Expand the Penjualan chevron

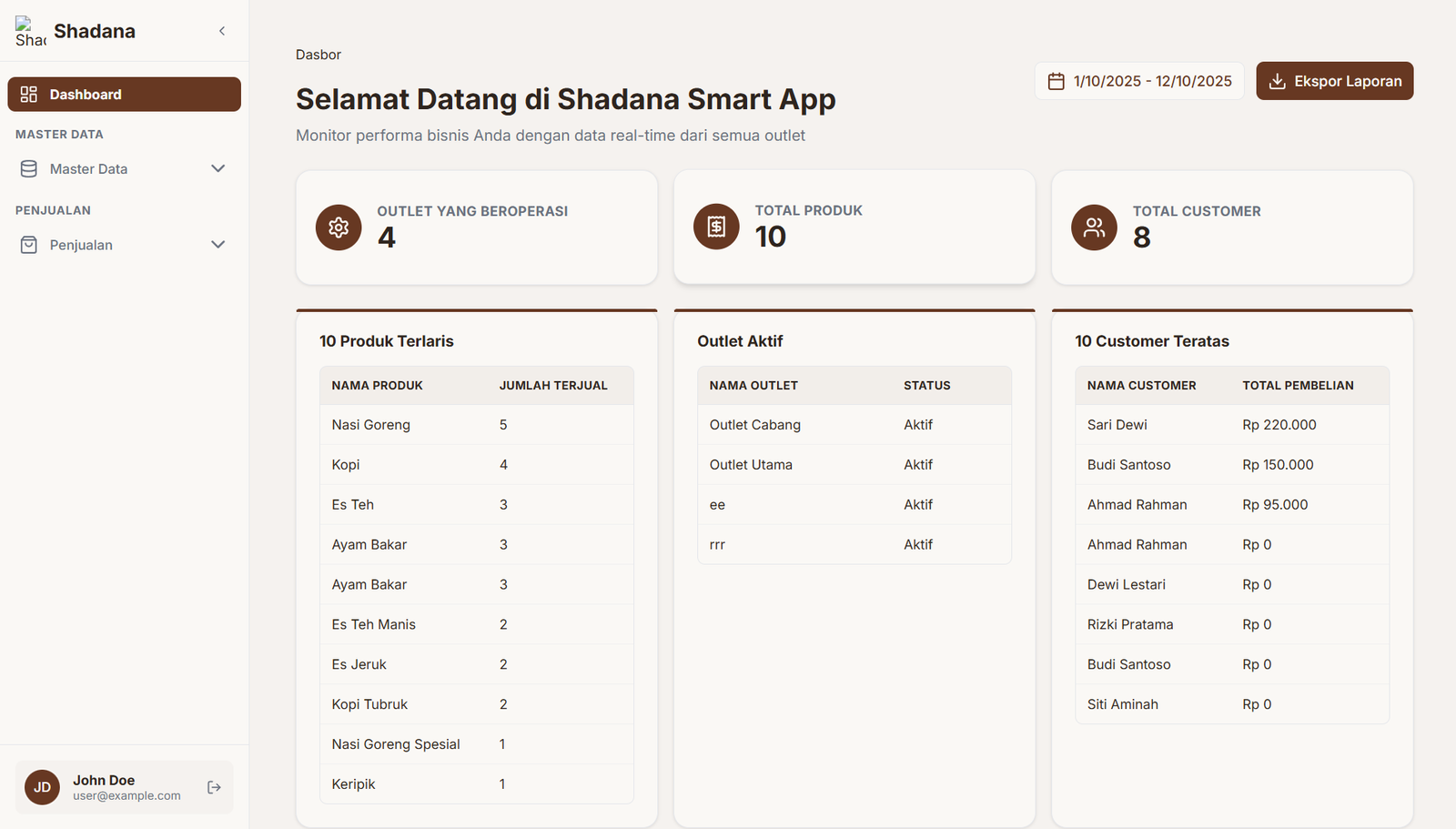pos(218,245)
